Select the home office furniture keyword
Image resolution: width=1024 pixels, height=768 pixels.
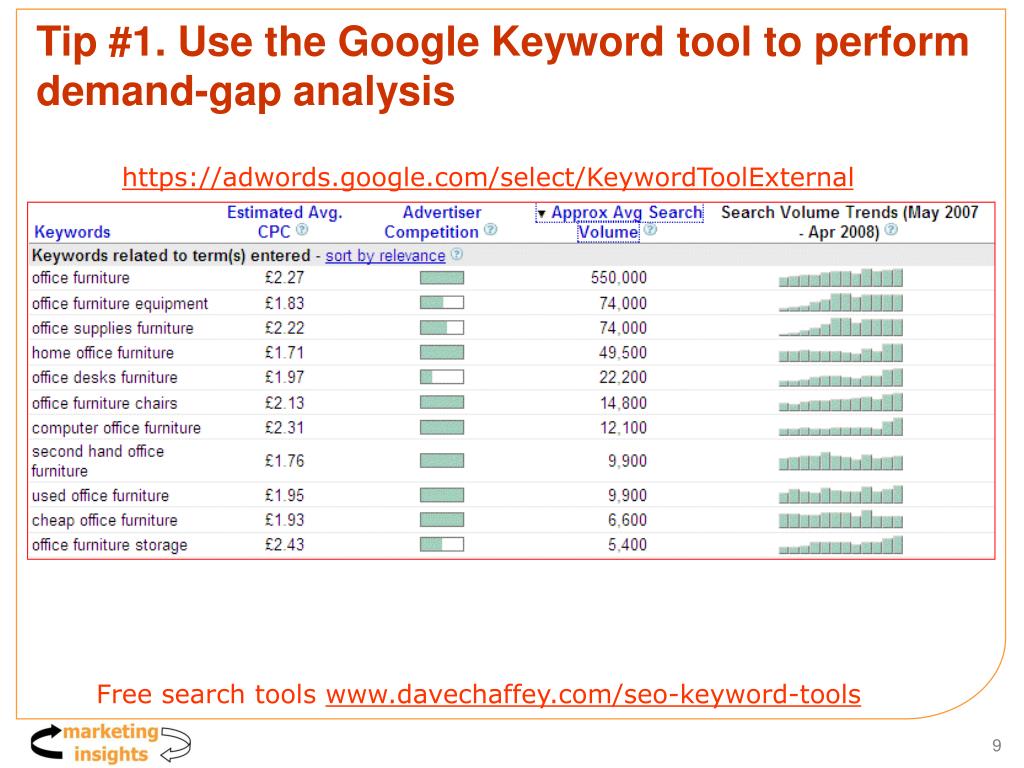[x=103, y=353]
